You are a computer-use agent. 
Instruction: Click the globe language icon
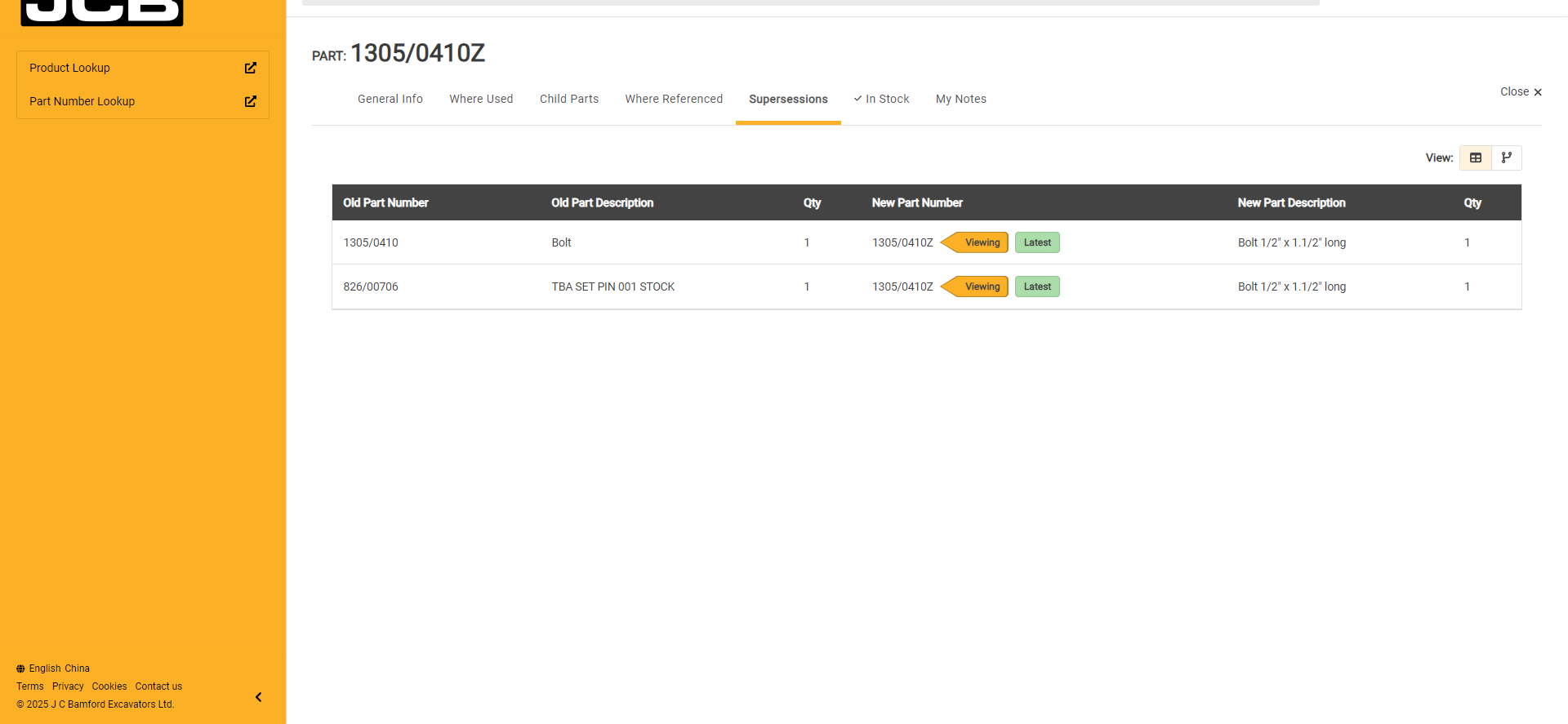pyautogui.click(x=20, y=668)
